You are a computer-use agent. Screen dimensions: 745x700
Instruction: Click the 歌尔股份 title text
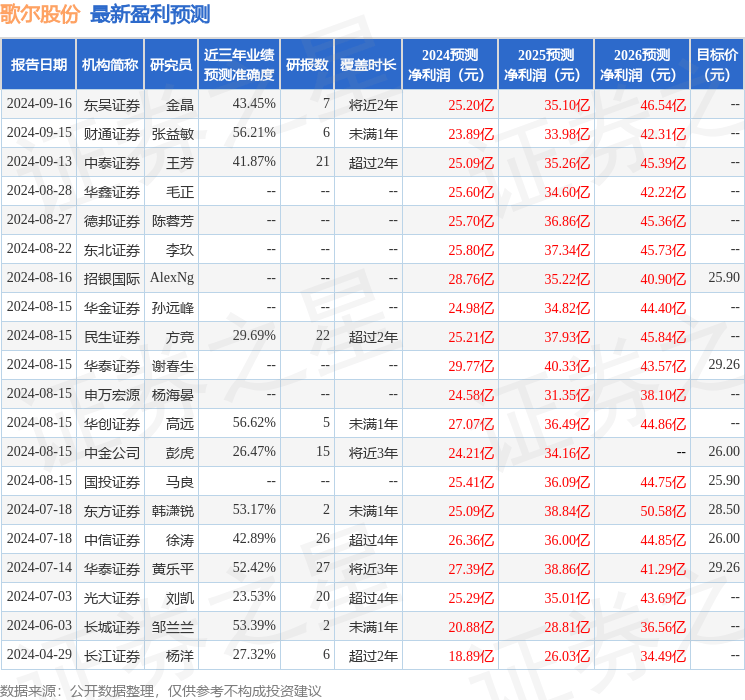coord(40,14)
